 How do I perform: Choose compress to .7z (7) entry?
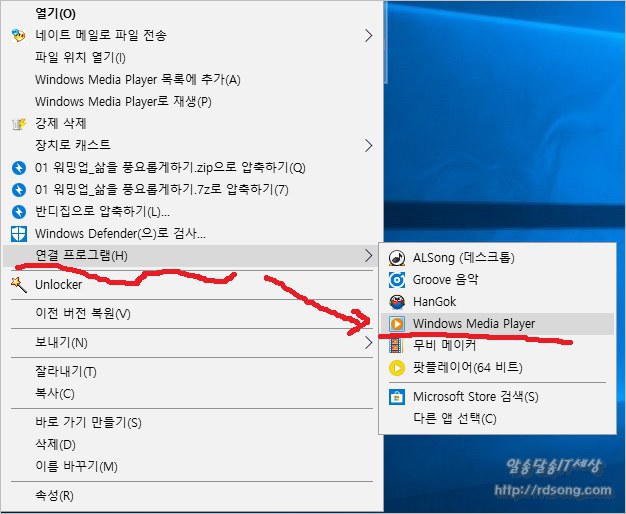point(192,189)
